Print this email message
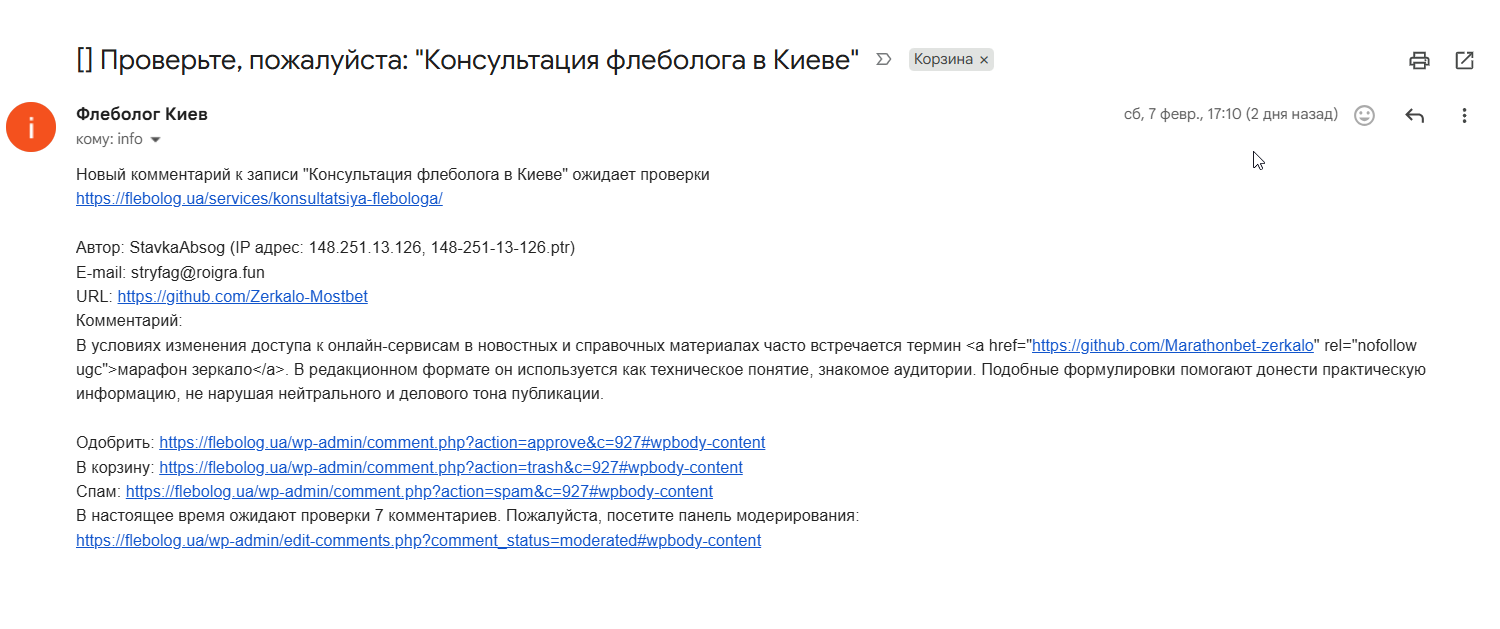The width and height of the screenshot is (1500, 629). (1419, 61)
